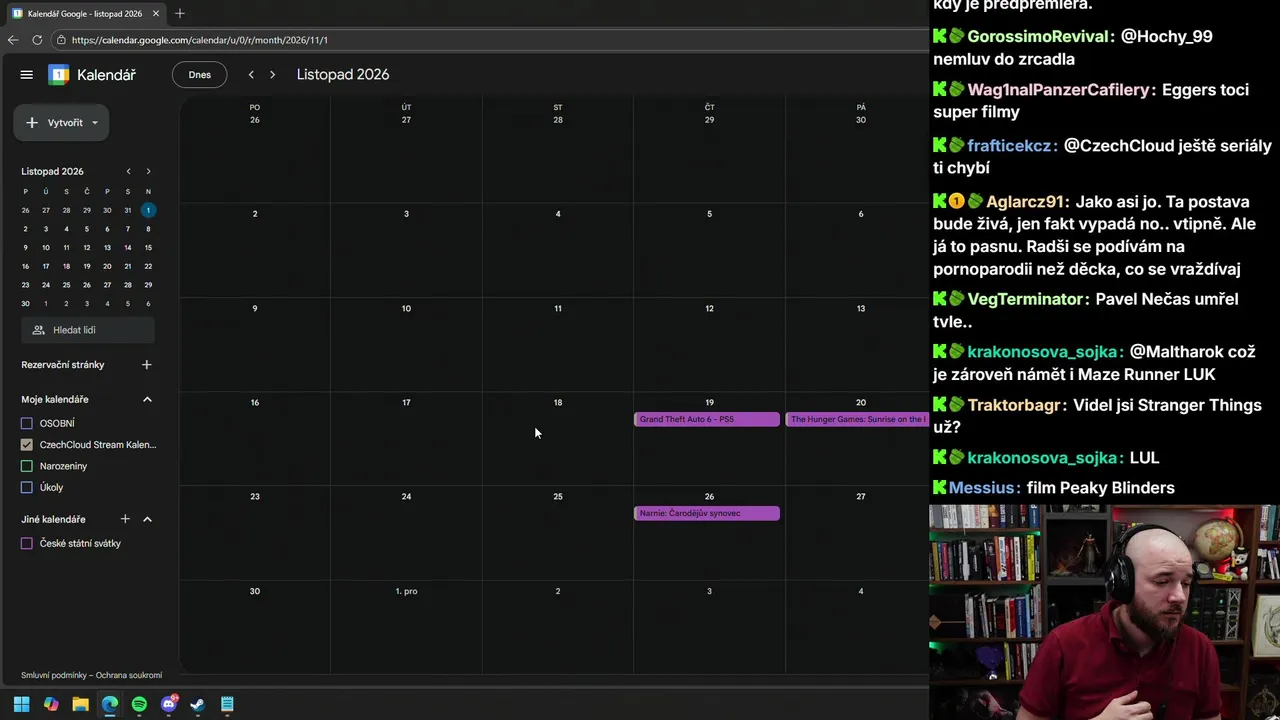Select day 19 in mini calendar

point(87,266)
